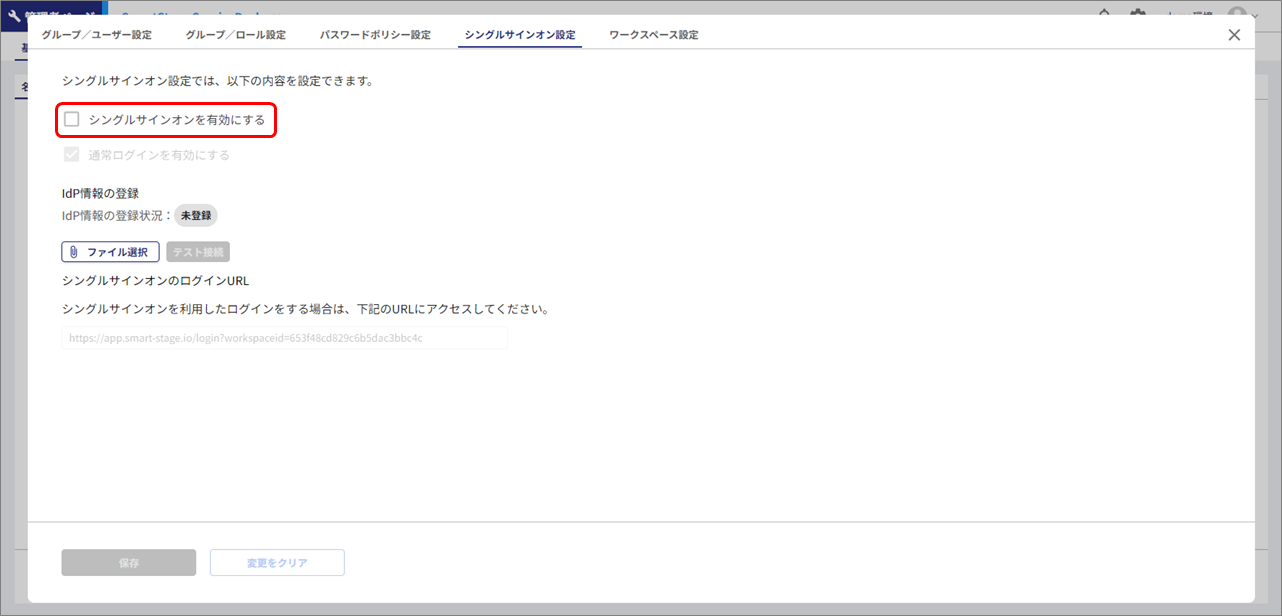This screenshot has width=1282, height=616.
Task: Click the paperclip ファイル選択 button
Action: pos(110,252)
